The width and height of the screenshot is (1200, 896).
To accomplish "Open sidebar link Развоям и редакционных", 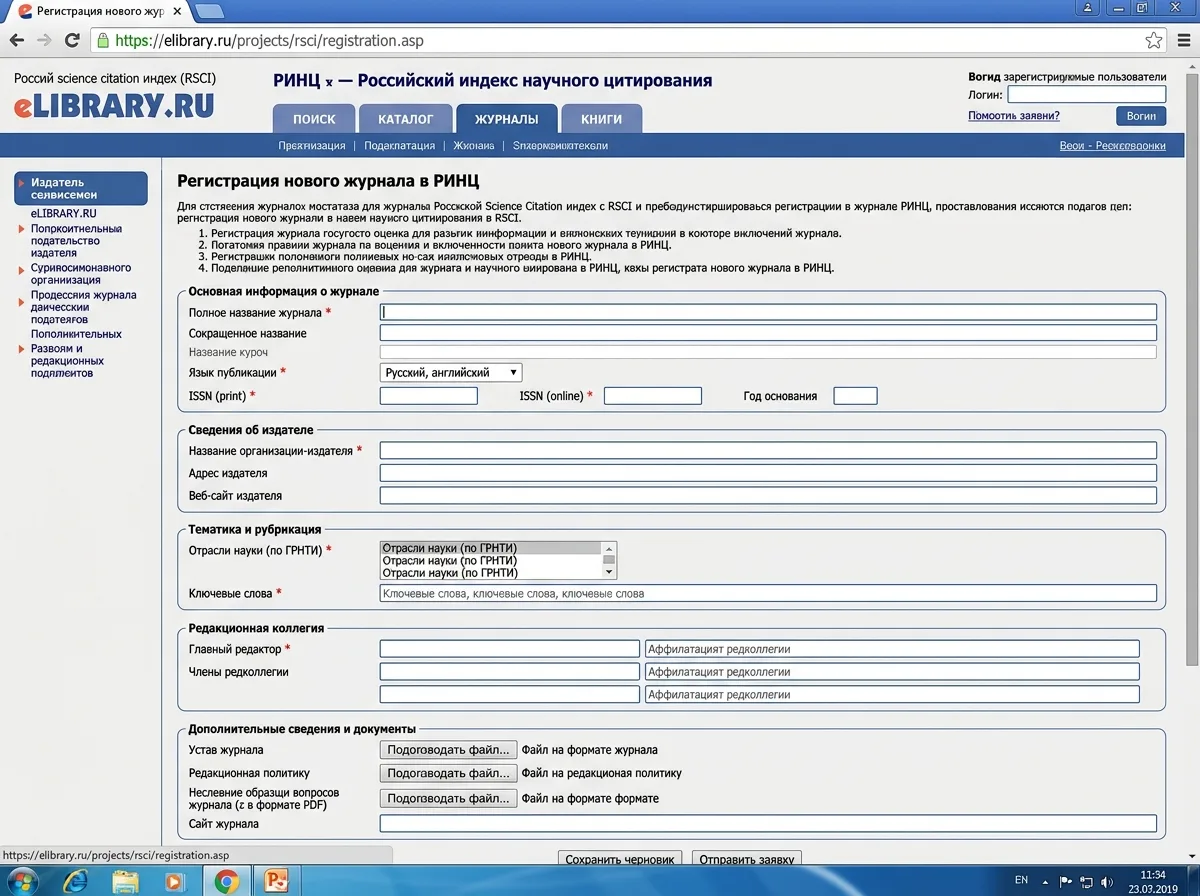I will pyautogui.click(x=67, y=361).
